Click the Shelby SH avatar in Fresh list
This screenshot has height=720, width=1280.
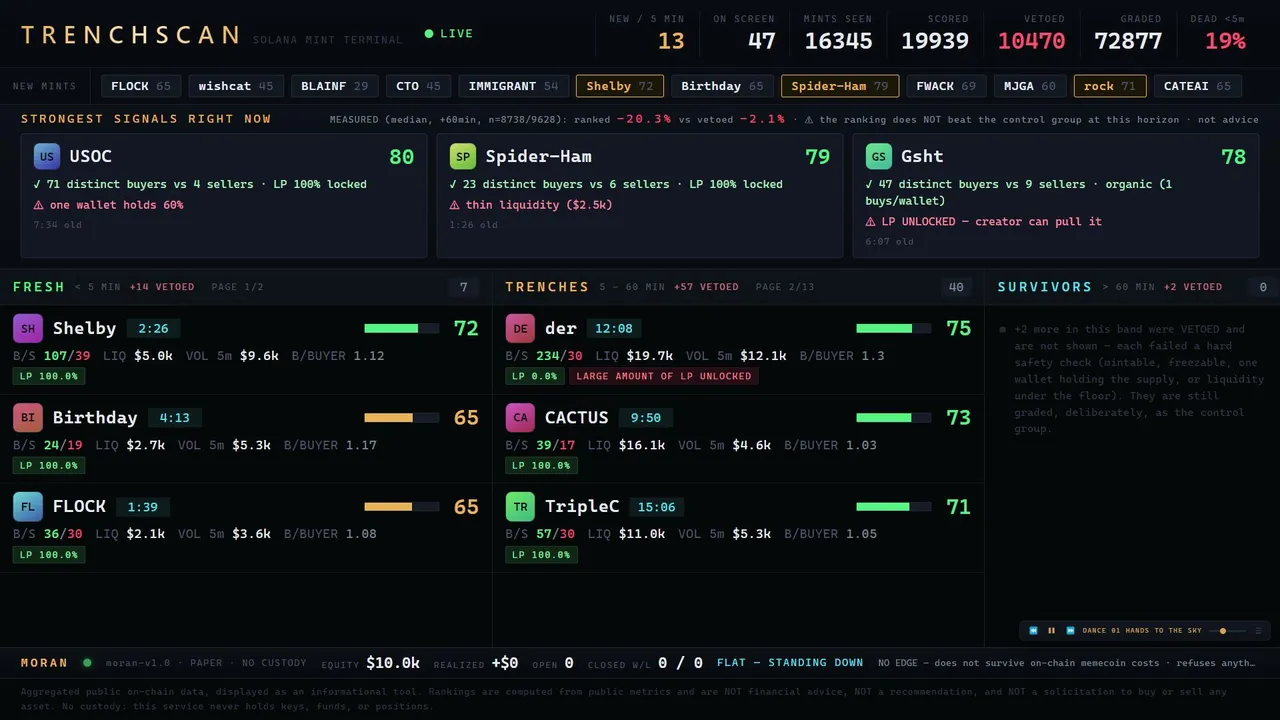pyautogui.click(x=28, y=328)
